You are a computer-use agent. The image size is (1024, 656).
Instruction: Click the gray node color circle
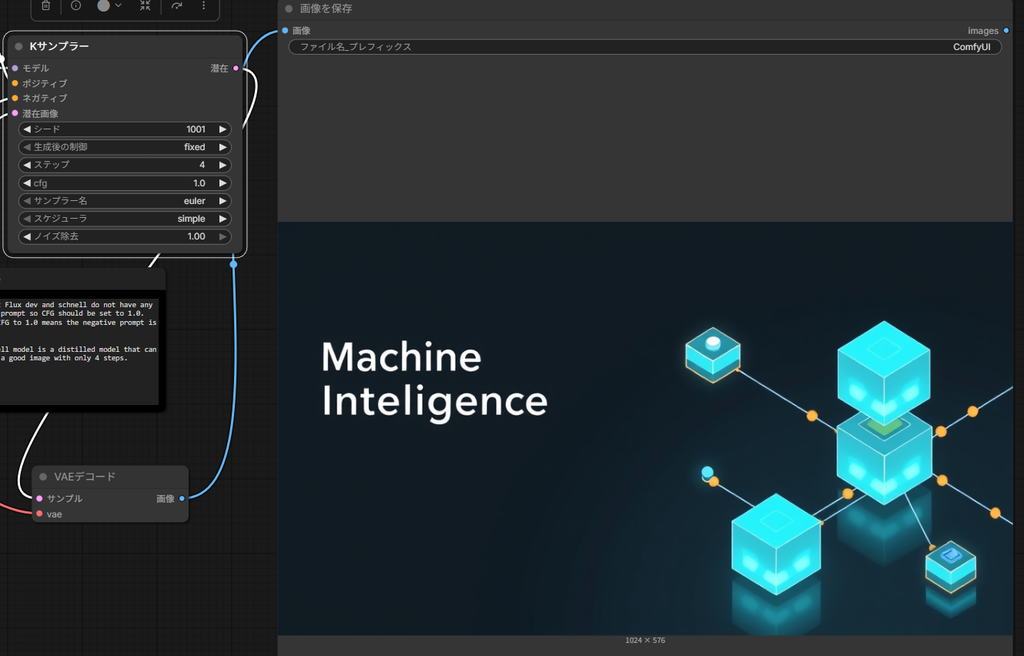(103, 5)
